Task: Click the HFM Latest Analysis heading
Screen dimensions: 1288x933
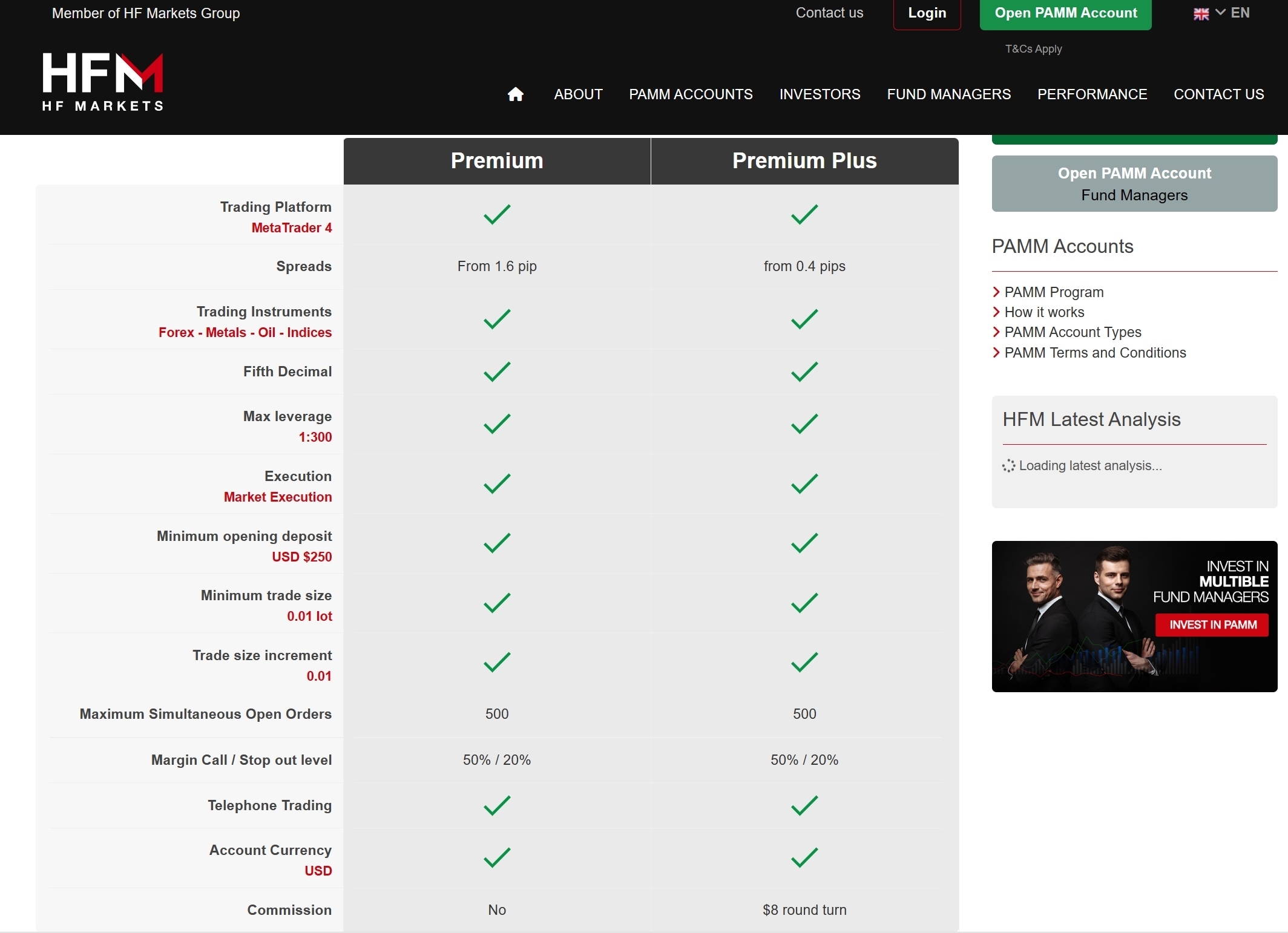Action: pyautogui.click(x=1091, y=419)
